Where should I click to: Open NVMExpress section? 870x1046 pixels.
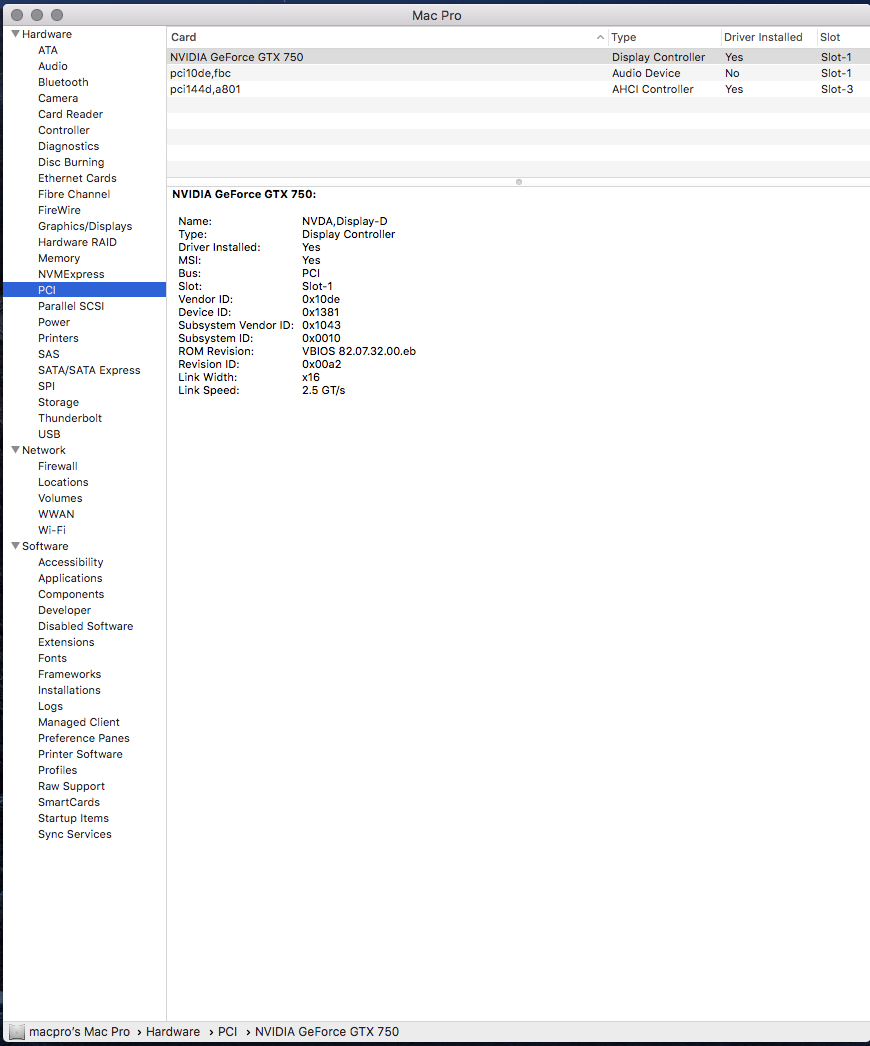[x=71, y=274]
